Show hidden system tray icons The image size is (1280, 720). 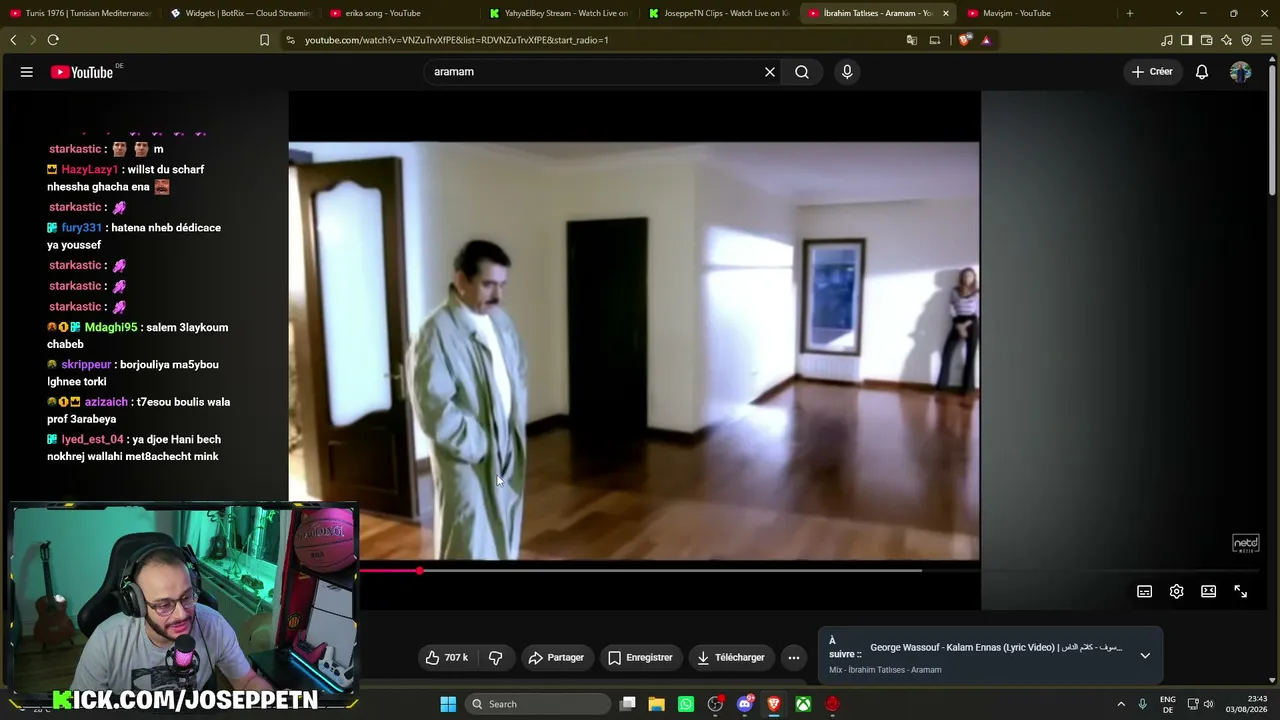pyautogui.click(x=1121, y=704)
